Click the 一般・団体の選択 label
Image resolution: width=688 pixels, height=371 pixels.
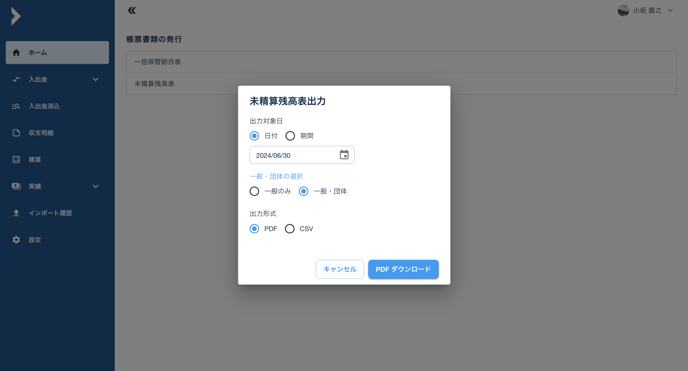(x=276, y=176)
